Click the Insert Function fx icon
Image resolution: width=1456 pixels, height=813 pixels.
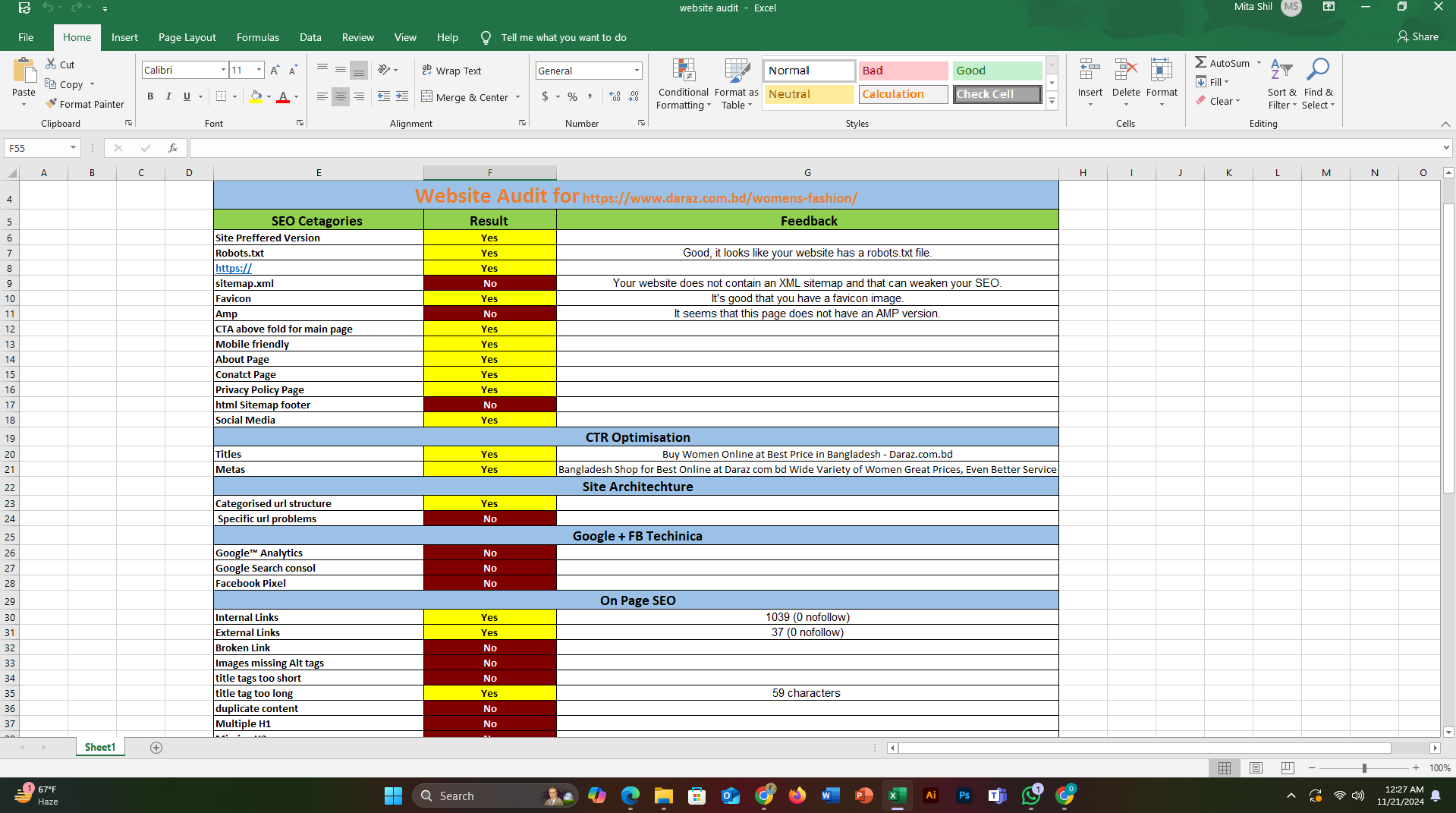[173, 148]
